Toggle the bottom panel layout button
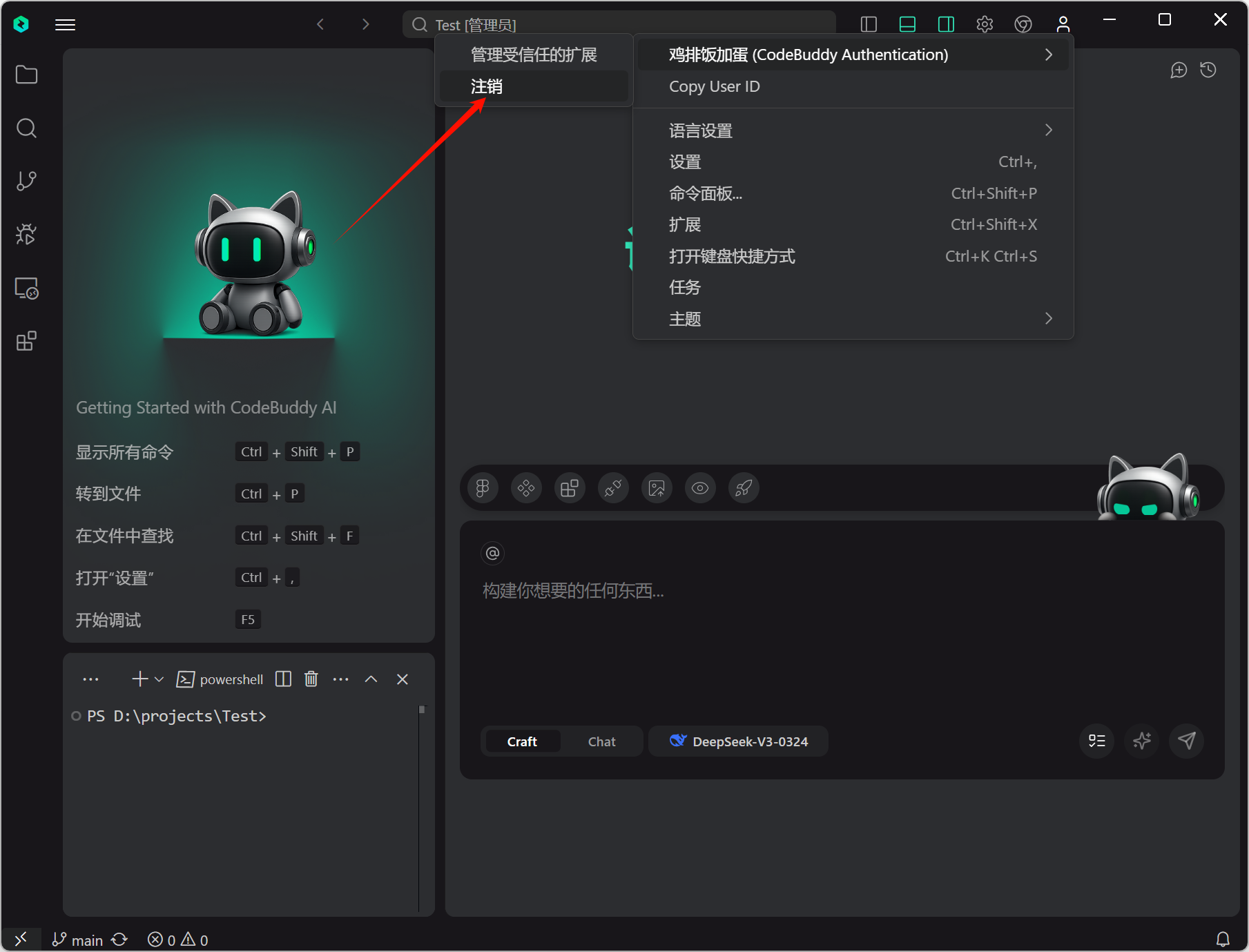The width and height of the screenshot is (1249, 952). pyautogui.click(x=907, y=25)
